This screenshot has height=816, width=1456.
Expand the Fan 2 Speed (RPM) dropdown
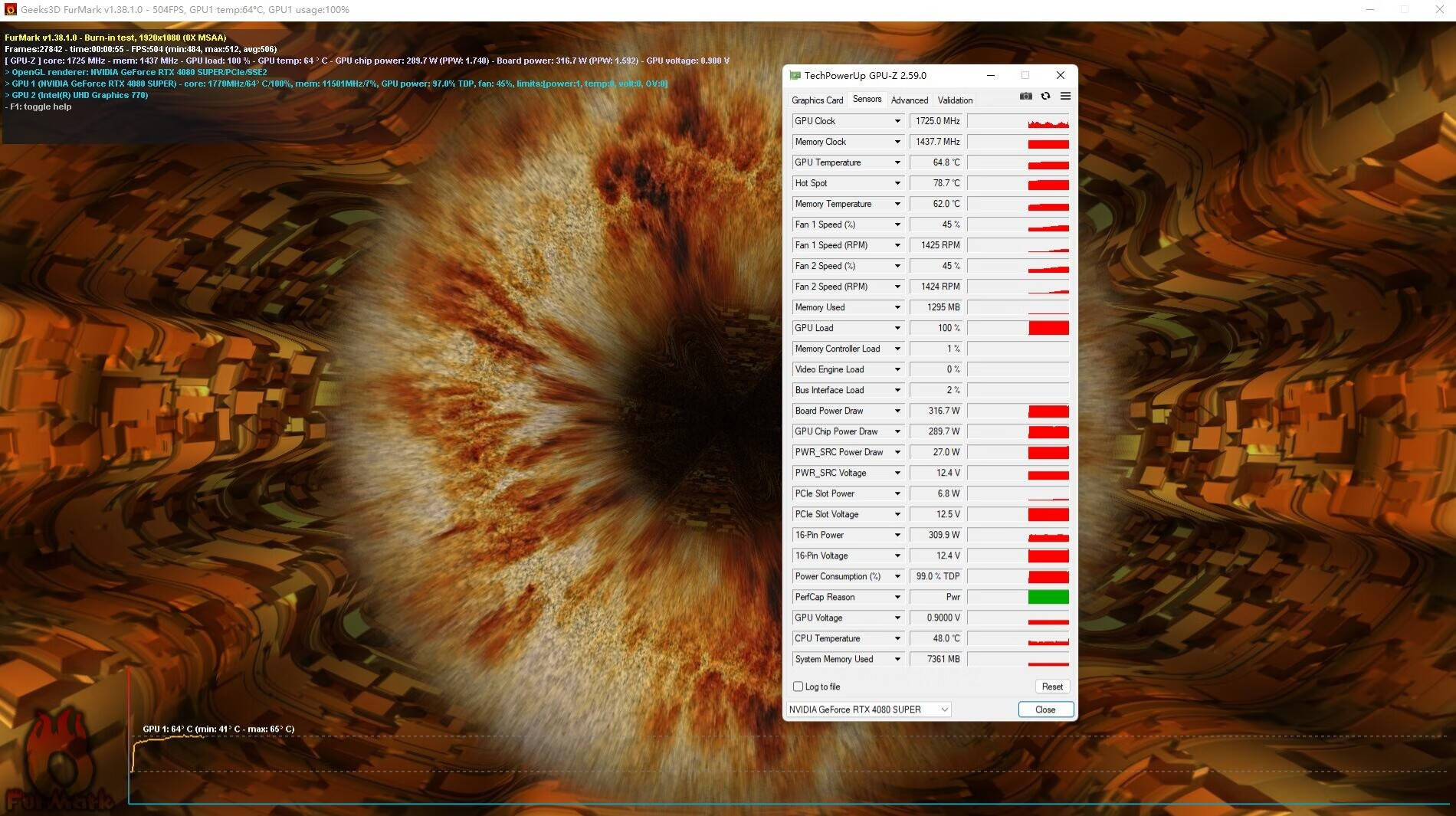[897, 287]
